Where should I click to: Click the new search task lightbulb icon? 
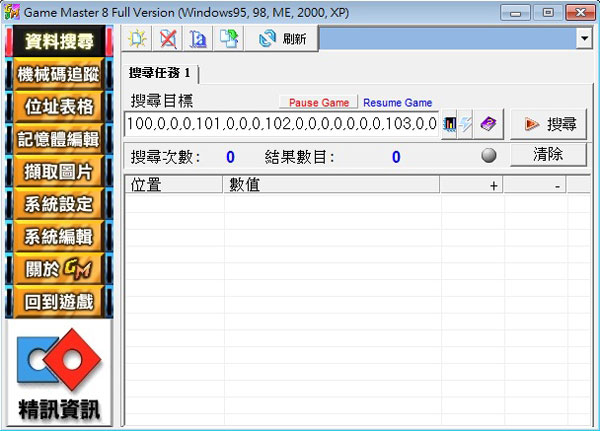pyautogui.click(x=137, y=38)
